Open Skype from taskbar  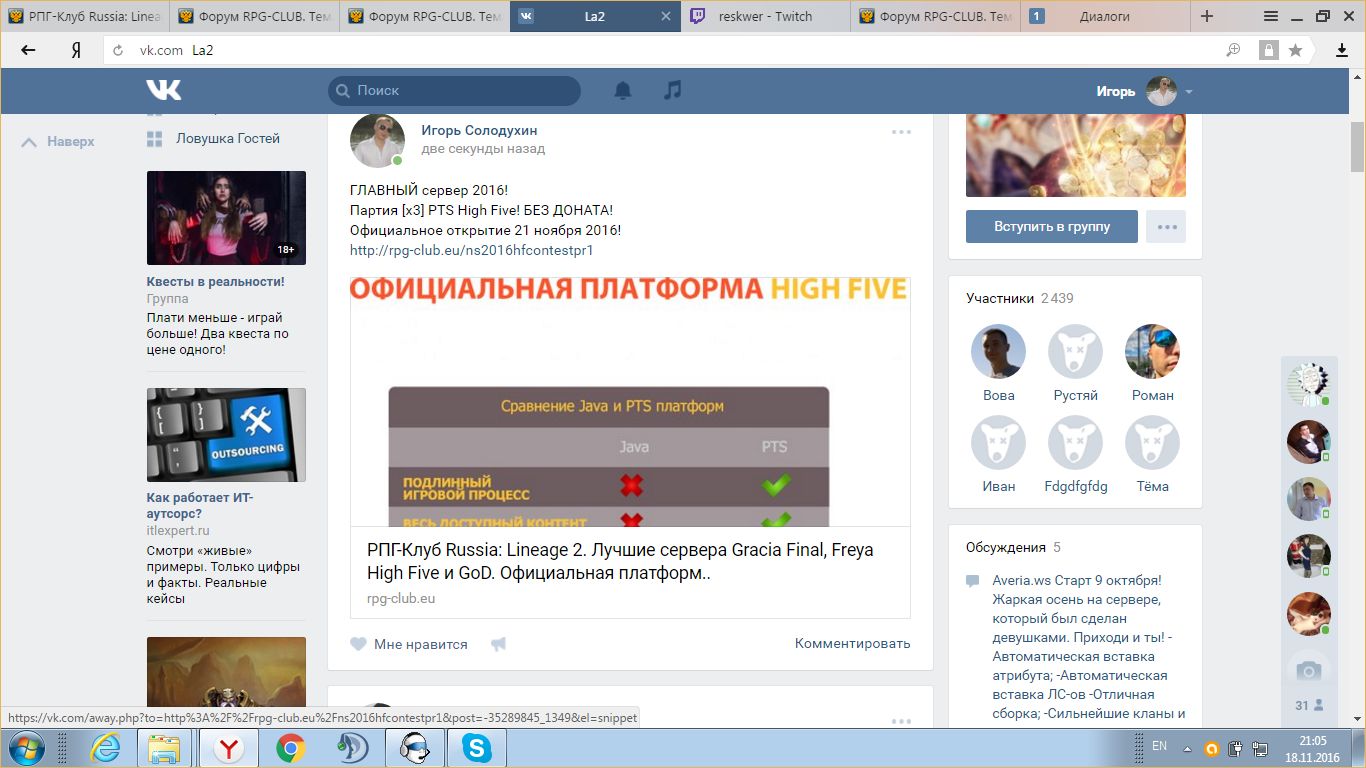476,748
